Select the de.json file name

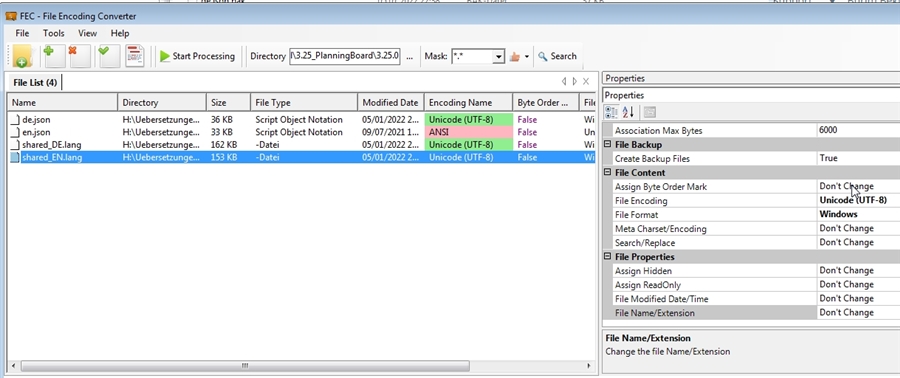[36, 120]
